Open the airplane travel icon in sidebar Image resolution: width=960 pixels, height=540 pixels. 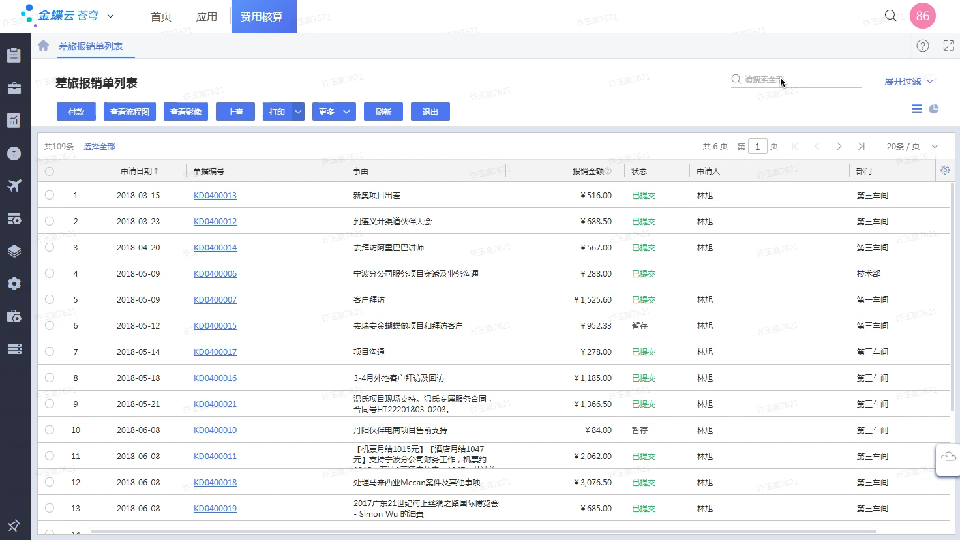click(x=14, y=186)
